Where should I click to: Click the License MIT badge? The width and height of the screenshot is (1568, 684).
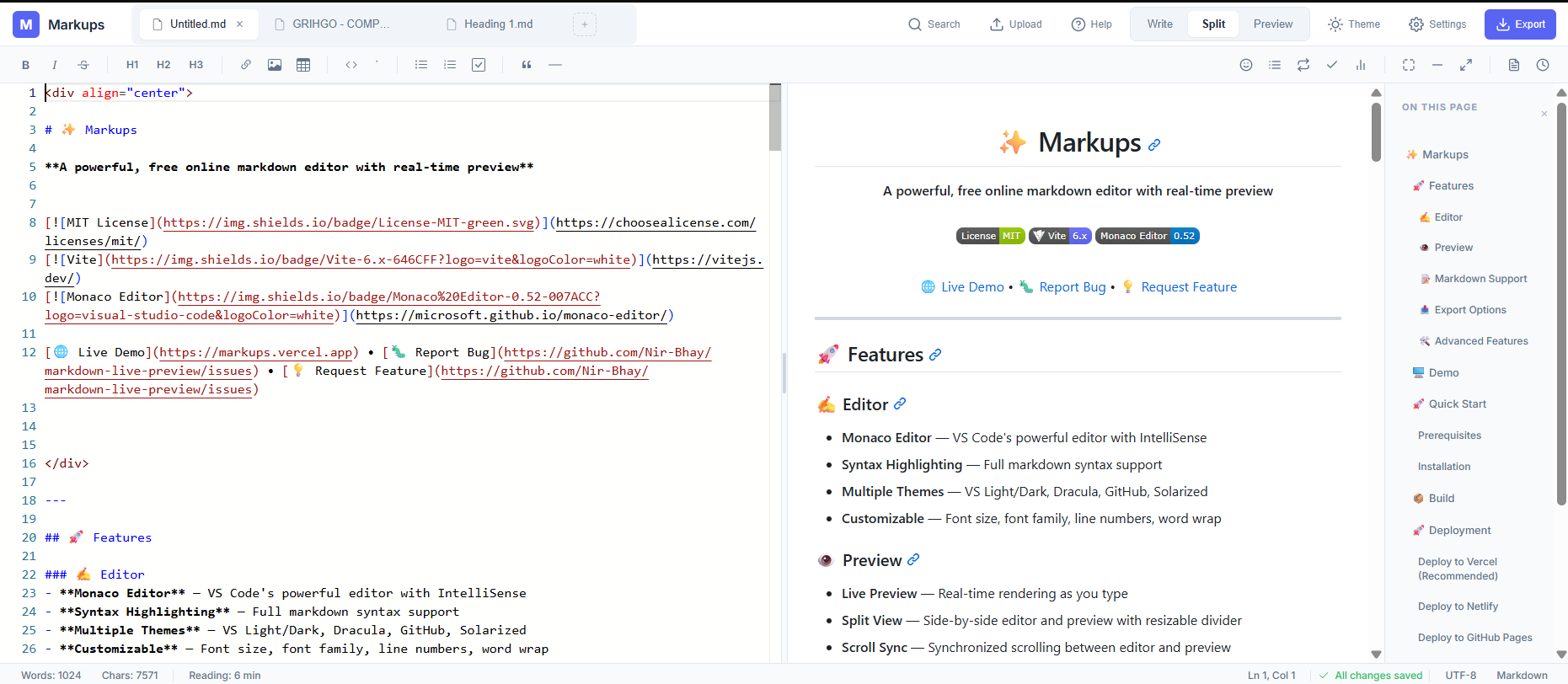(990, 236)
